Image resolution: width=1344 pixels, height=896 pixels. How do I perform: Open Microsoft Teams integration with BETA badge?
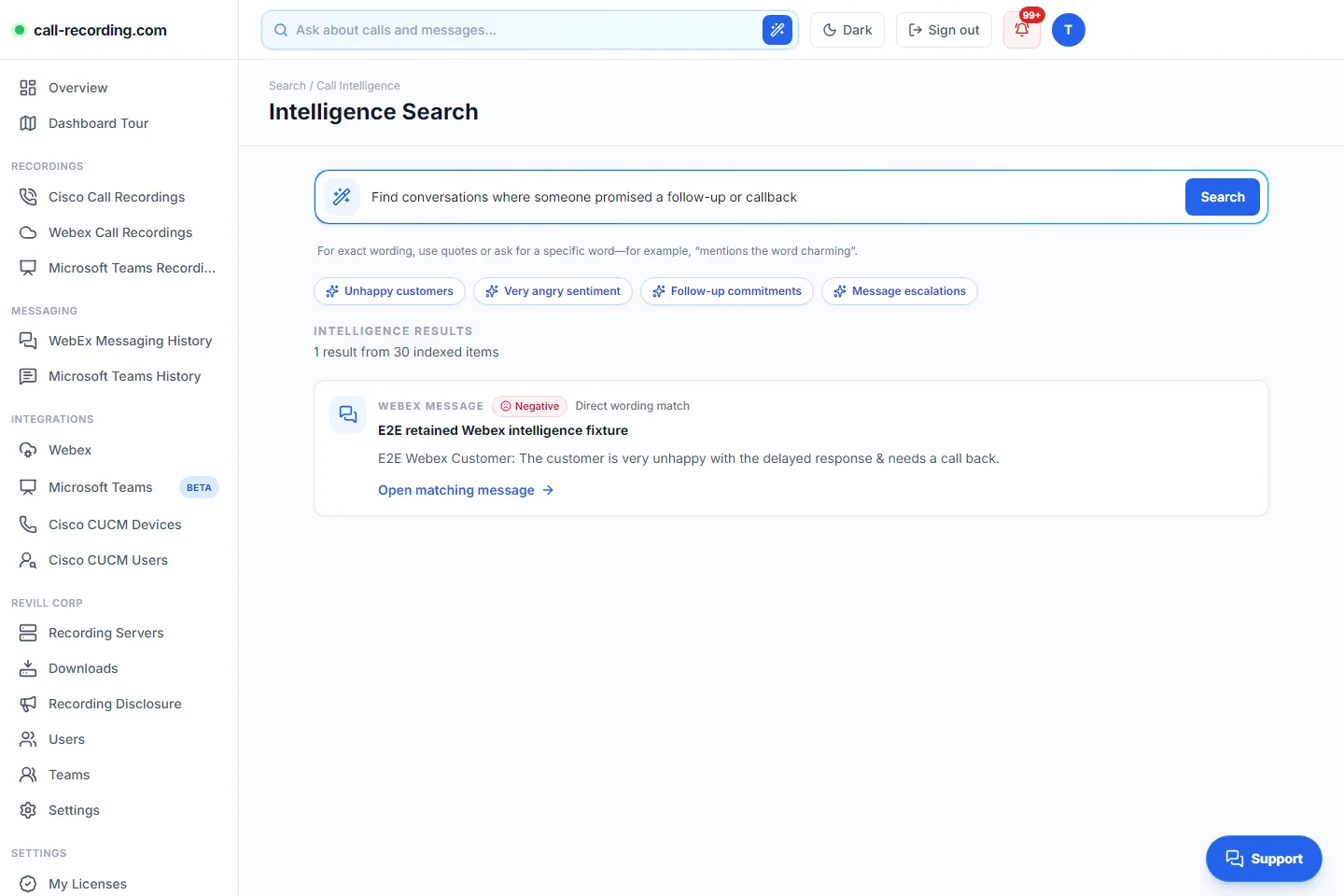point(119,487)
